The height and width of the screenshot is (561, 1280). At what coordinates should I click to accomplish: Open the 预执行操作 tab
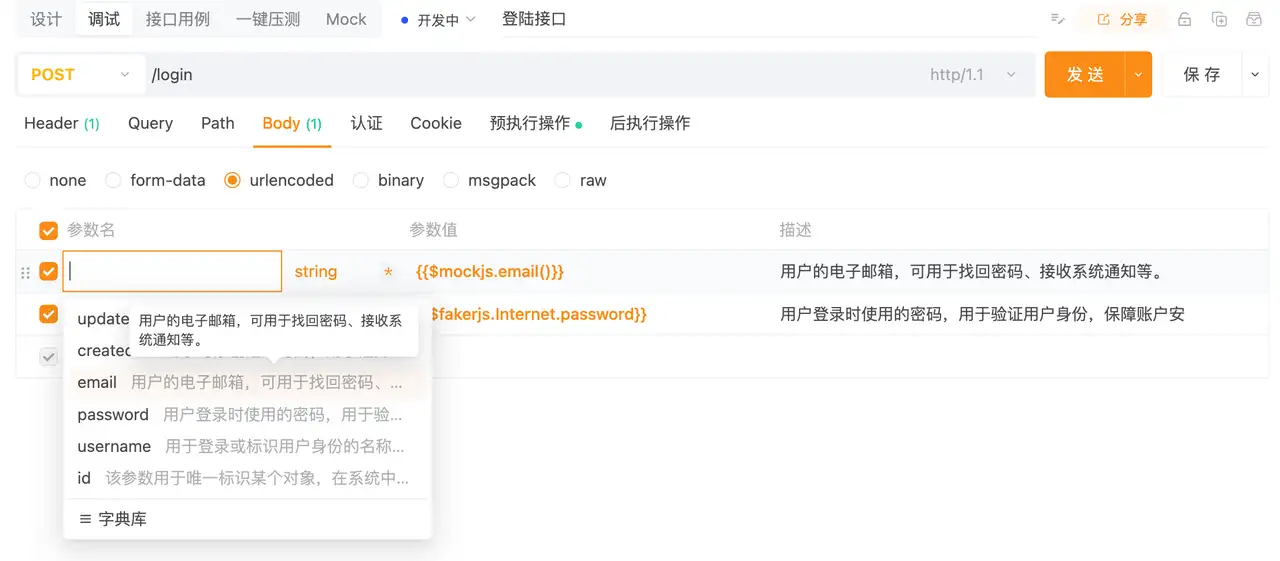pos(536,123)
